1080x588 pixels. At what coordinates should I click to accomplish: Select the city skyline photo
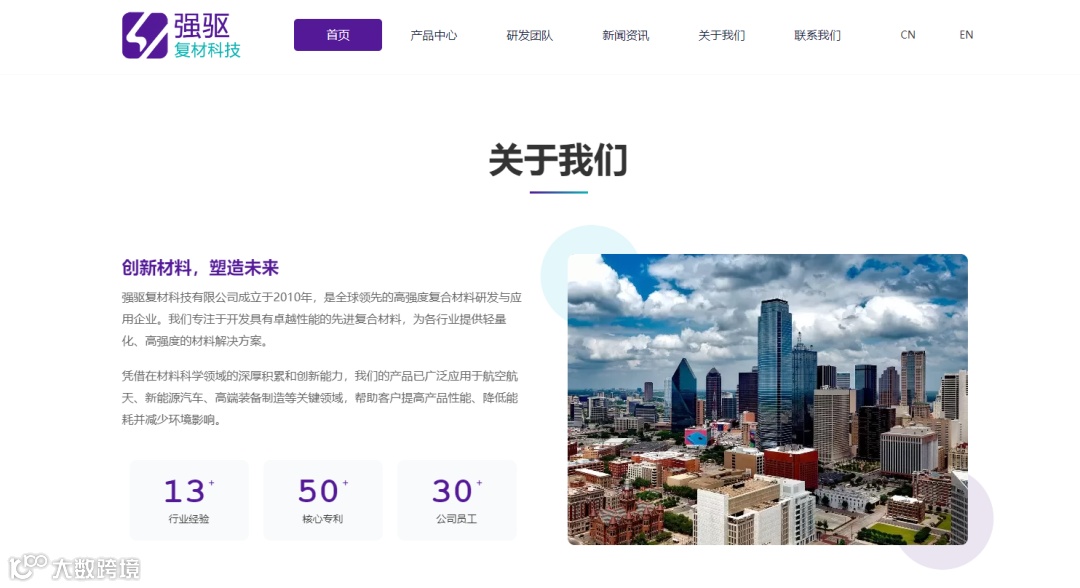[767, 399]
